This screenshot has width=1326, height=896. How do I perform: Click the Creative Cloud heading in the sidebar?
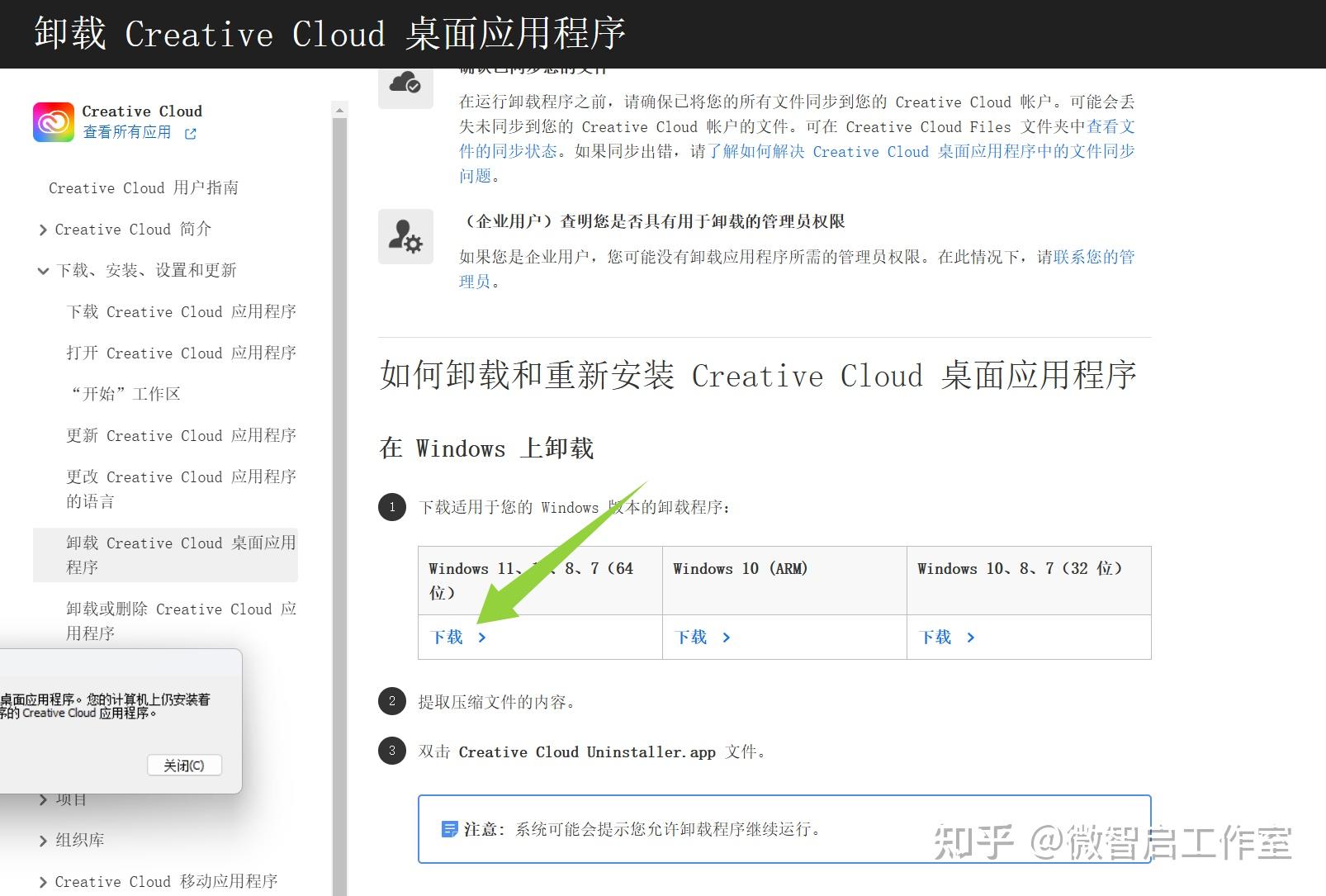coord(142,111)
